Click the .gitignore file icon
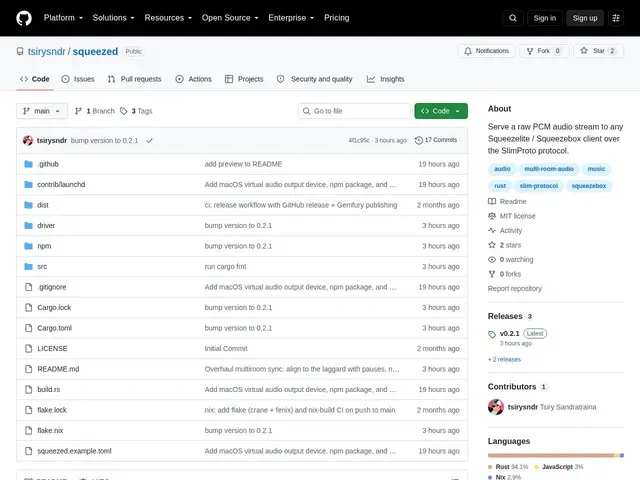Screen dimensions: 640x480 28,287
